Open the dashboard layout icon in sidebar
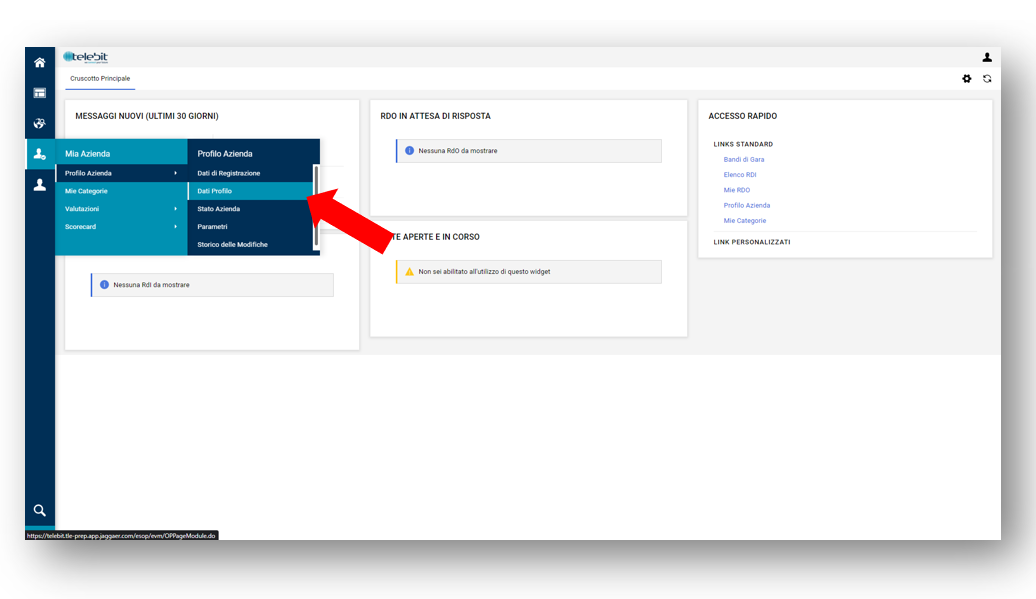 [x=40, y=93]
